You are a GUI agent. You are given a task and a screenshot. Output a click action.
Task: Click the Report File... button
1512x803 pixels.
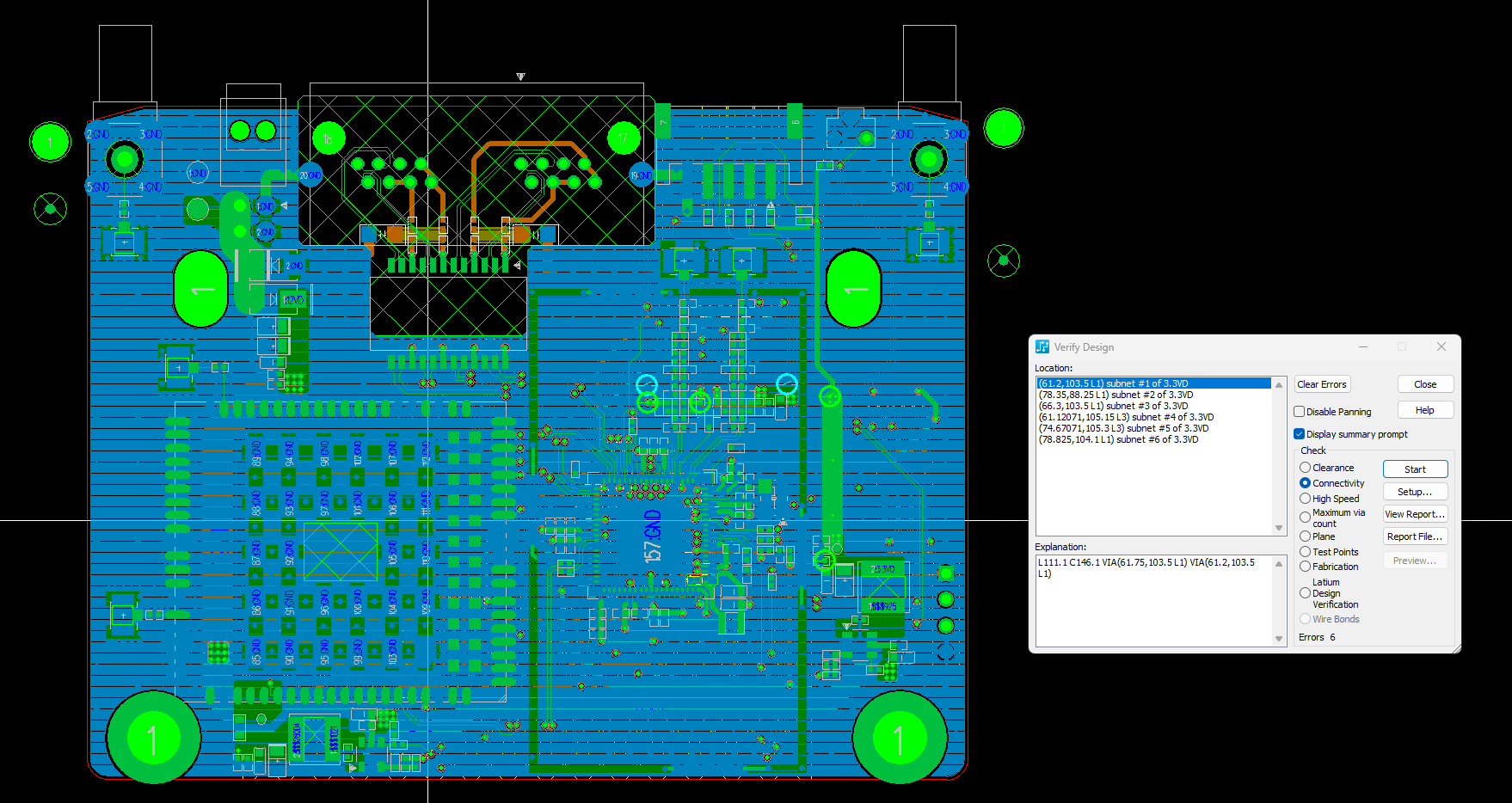point(1415,536)
